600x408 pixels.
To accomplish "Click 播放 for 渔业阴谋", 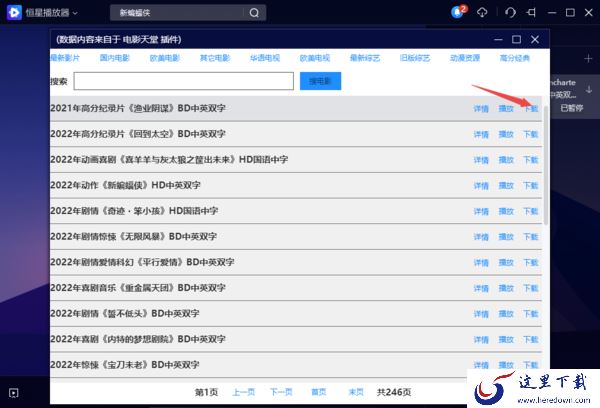I will [x=506, y=109].
